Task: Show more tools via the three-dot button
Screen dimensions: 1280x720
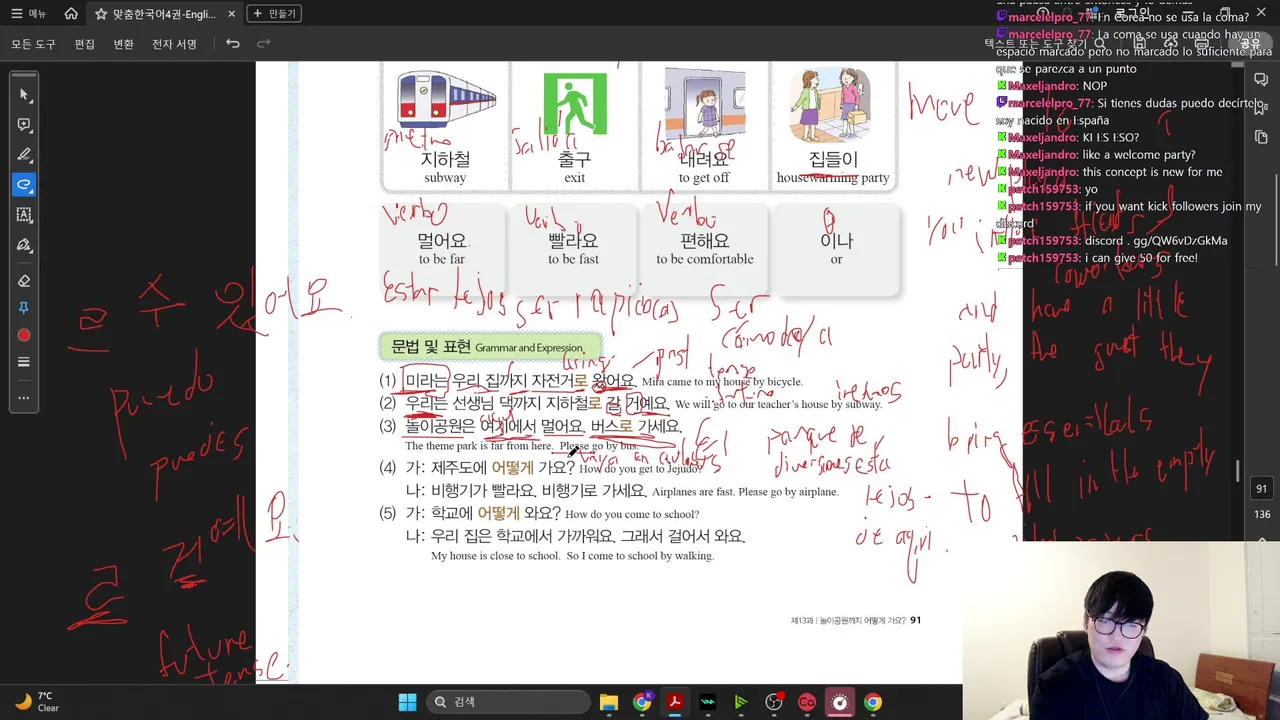Action: pos(24,398)
